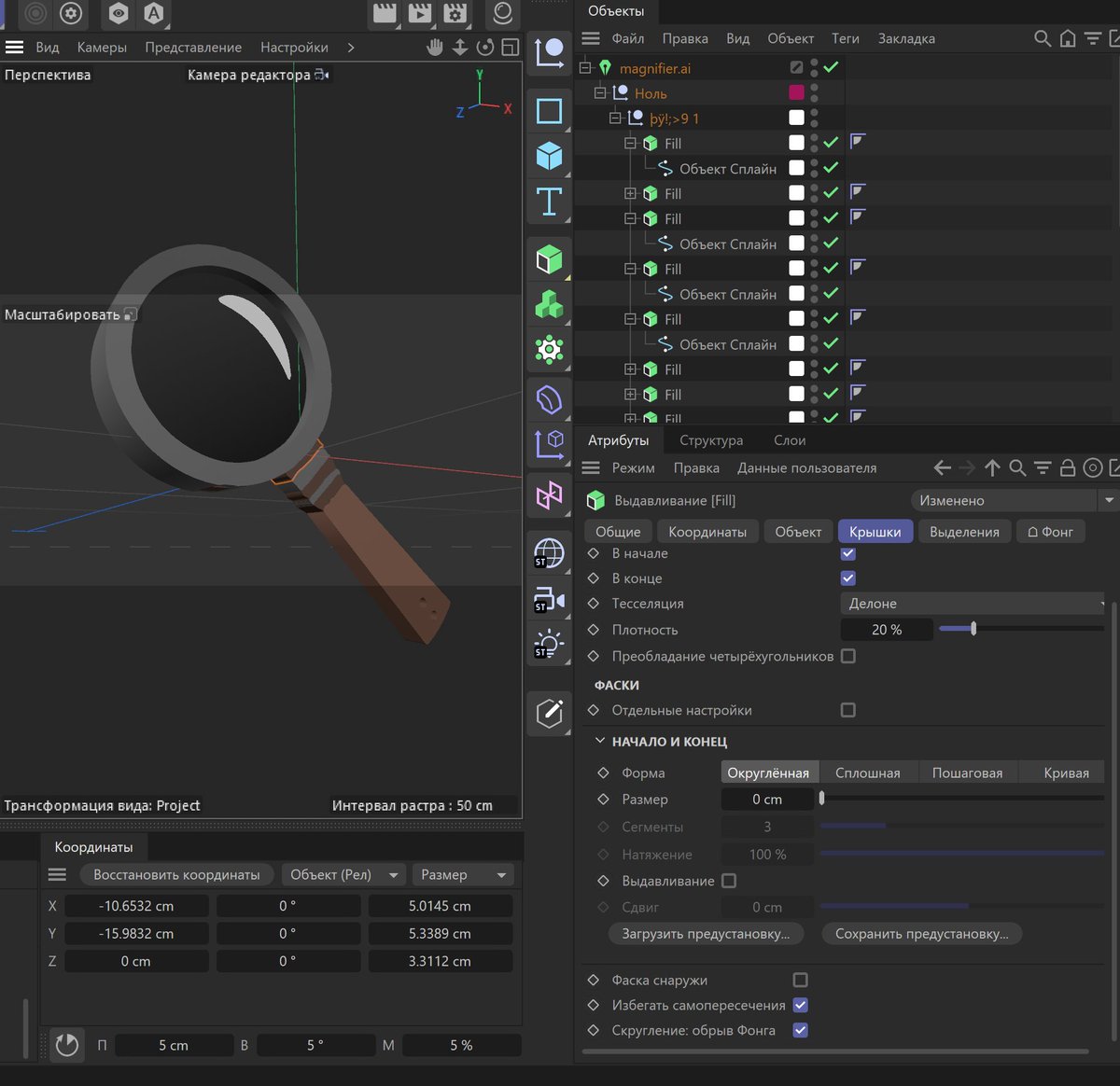Open the 'Координаты' attribute tab
This screenshot has height=1086, width=1120.
pos(707,532)
